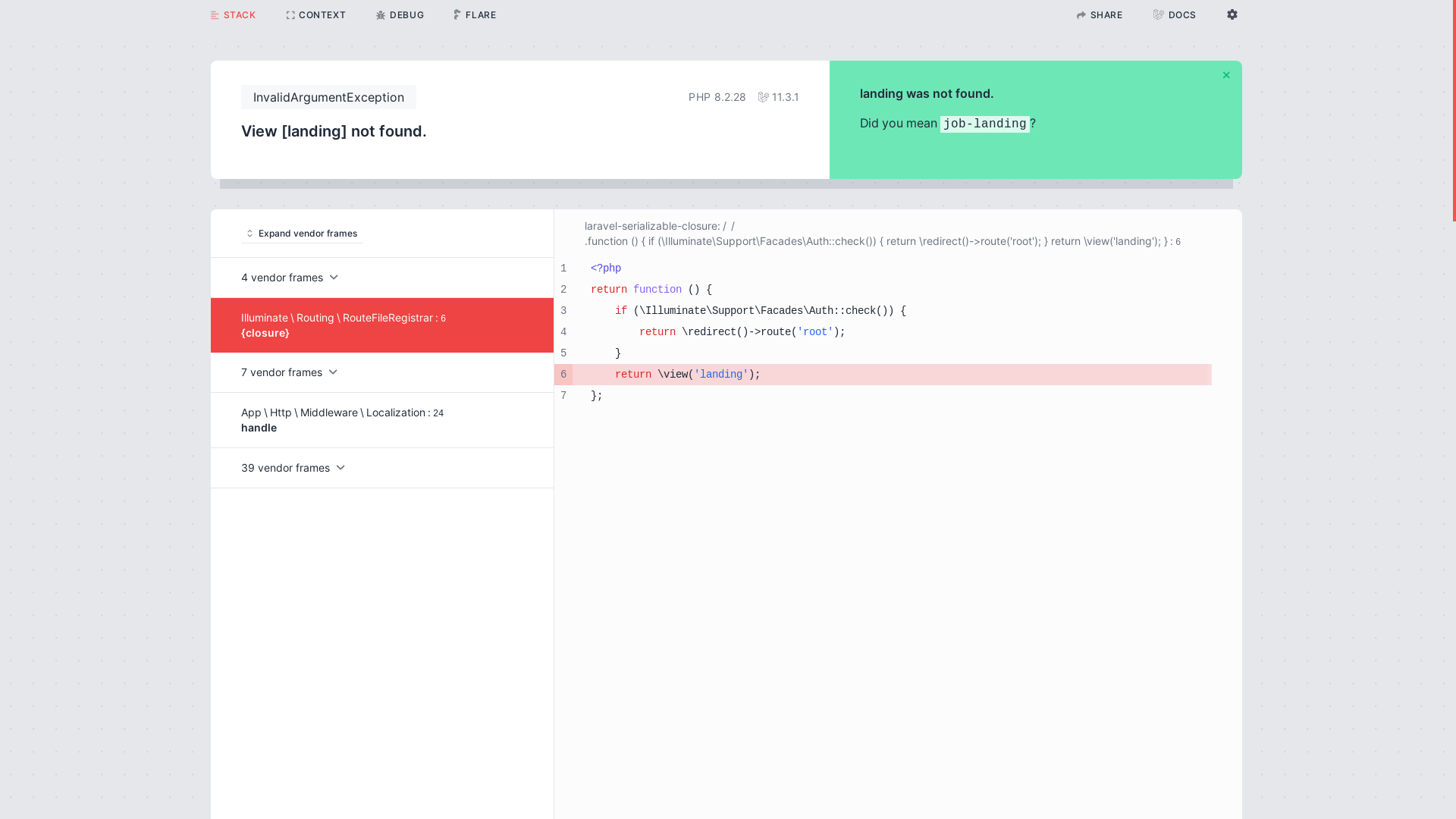Click 'landing was not found.' heading
The height and width of the screenshot is (819, 1456).
point(927,93)
